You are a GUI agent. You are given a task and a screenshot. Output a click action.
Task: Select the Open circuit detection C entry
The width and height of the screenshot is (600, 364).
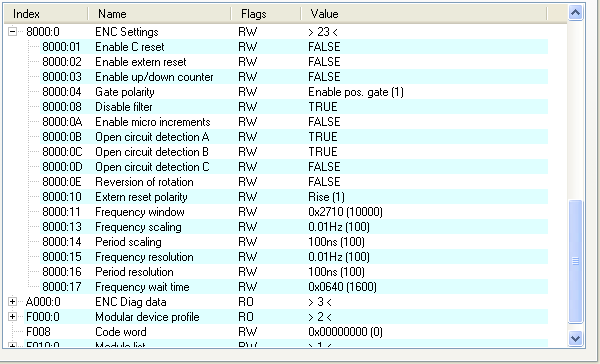(x=293, y=167)
